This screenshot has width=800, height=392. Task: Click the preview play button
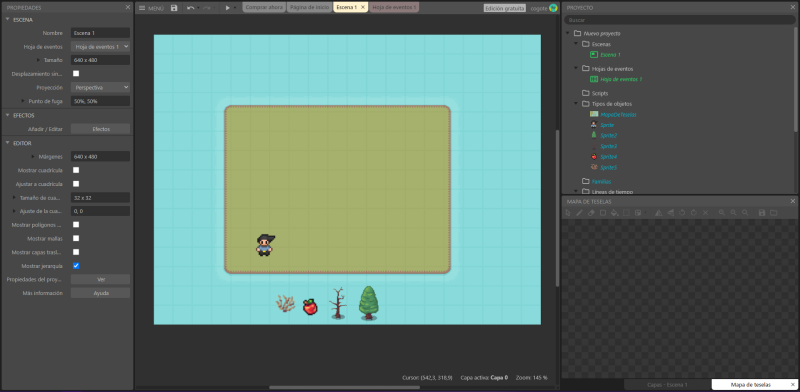228,8
